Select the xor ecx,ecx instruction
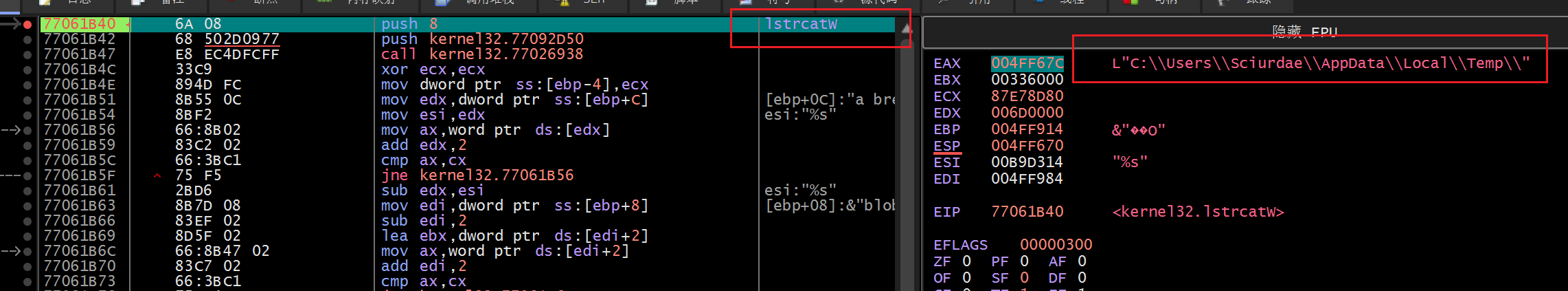1568x291 pixels. click(433, 69)
